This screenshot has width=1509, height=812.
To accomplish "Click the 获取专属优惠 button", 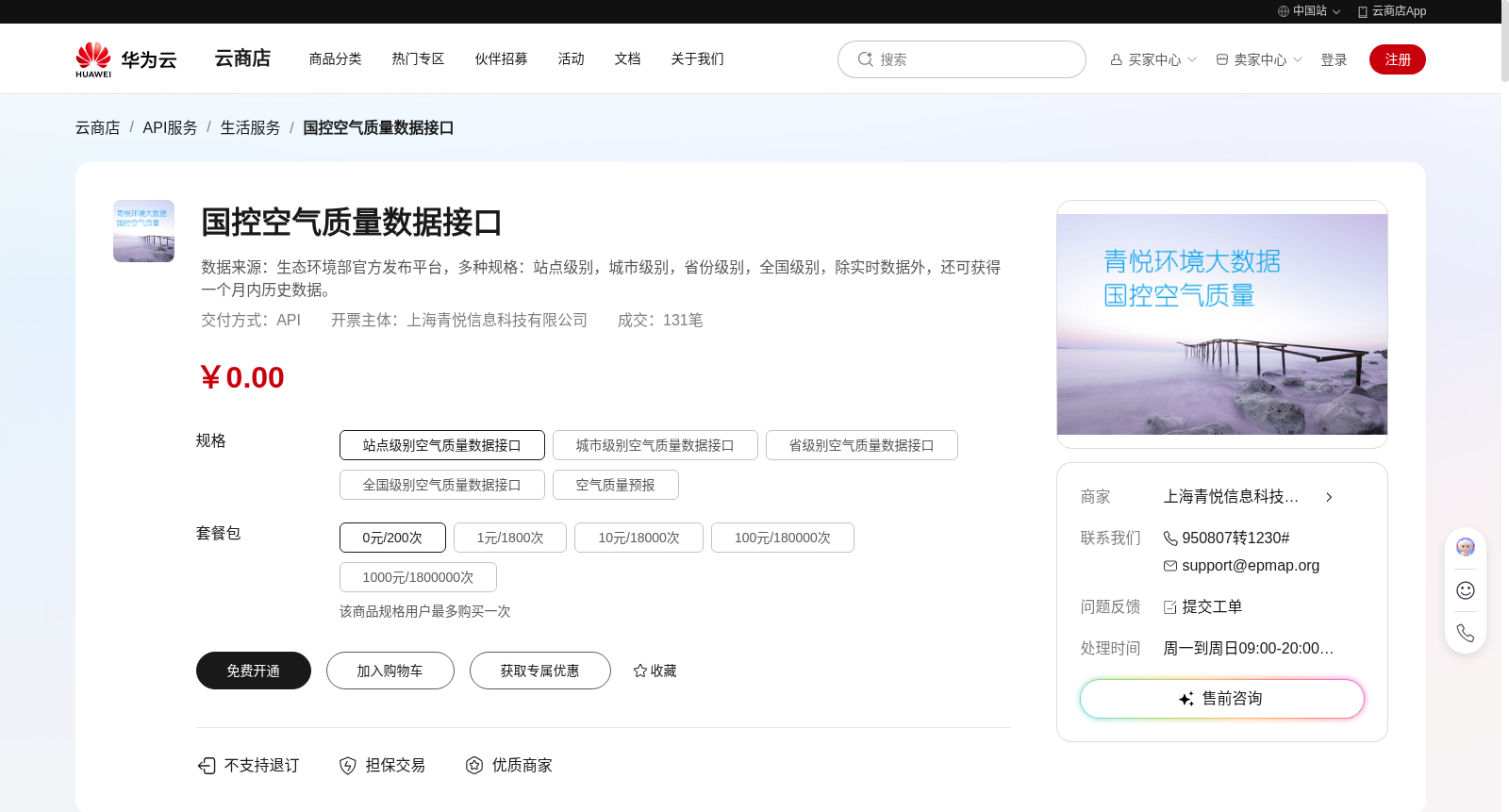I will point(540,671).
